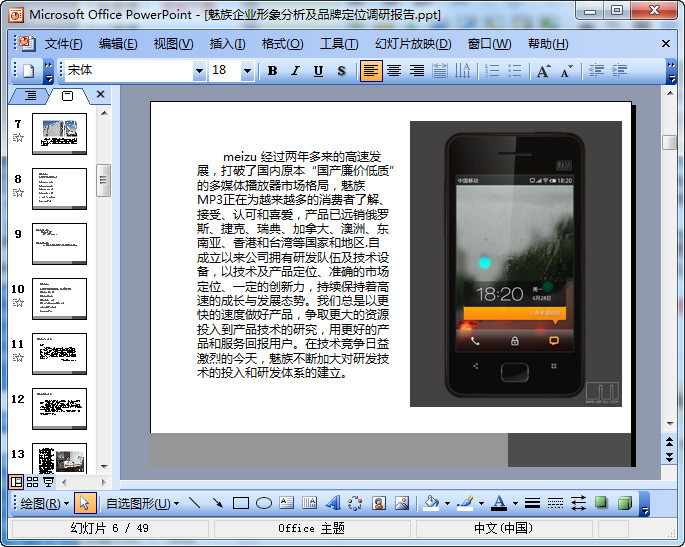Select slide 11 thumbnail
The image size is (685, 547).
pos(59,353)
